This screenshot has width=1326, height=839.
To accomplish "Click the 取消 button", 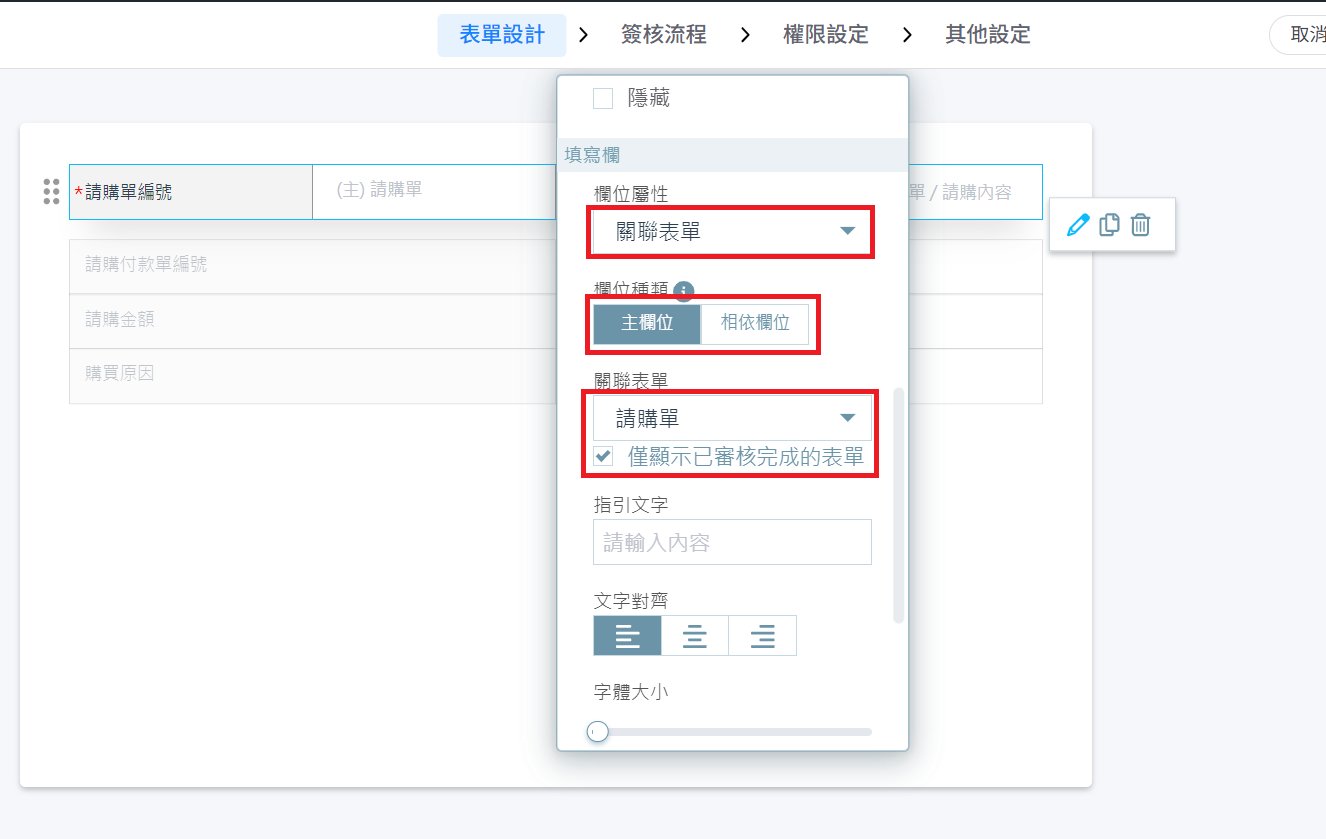I will pos(1305,35).
